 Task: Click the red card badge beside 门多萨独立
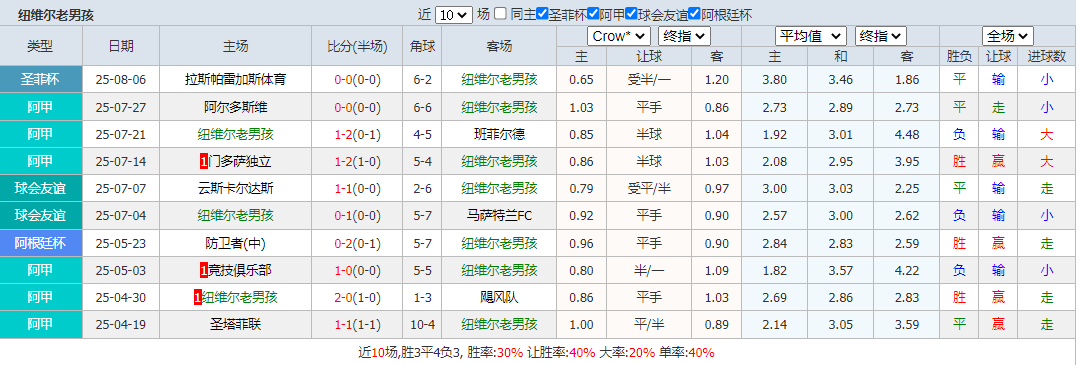point(204,162)
